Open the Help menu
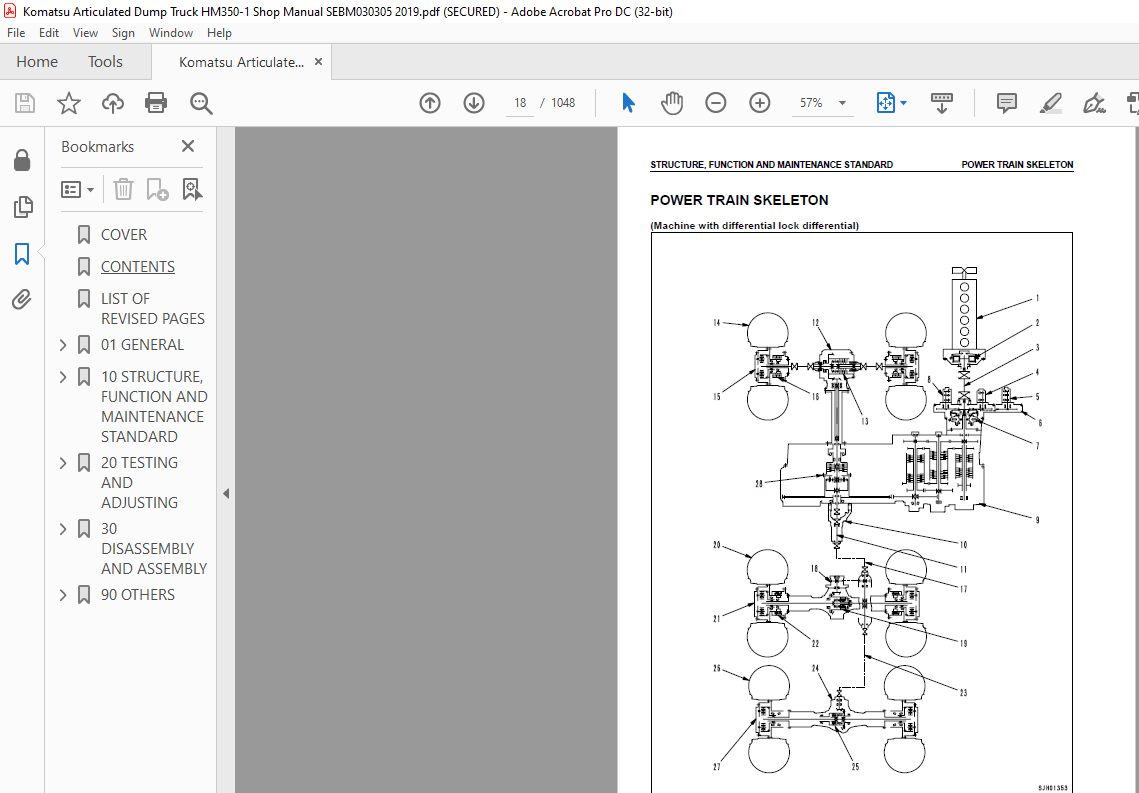The image size is (1139, 793). [x=219, y=33]
